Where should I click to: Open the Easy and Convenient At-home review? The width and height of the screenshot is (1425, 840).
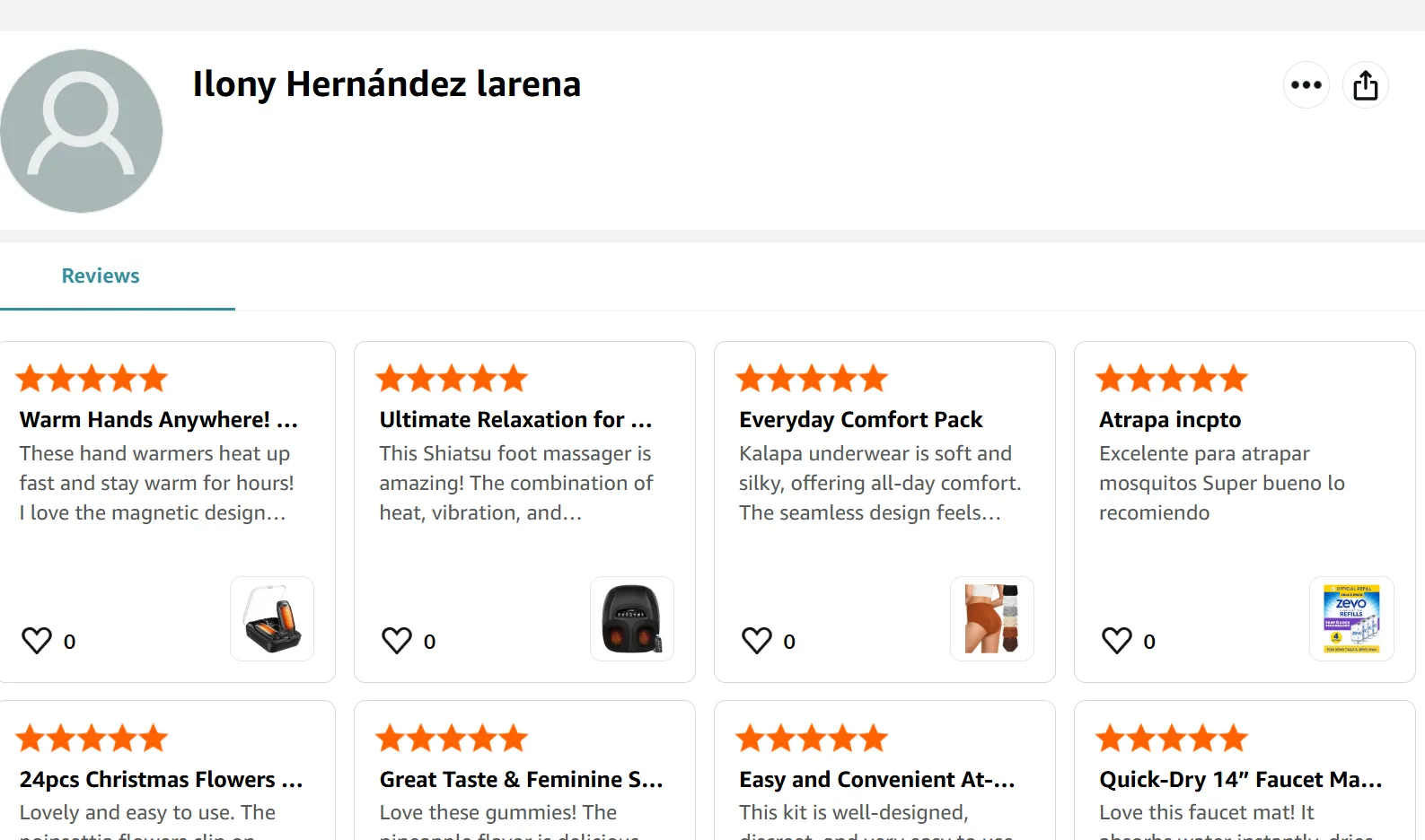(876, 780)
